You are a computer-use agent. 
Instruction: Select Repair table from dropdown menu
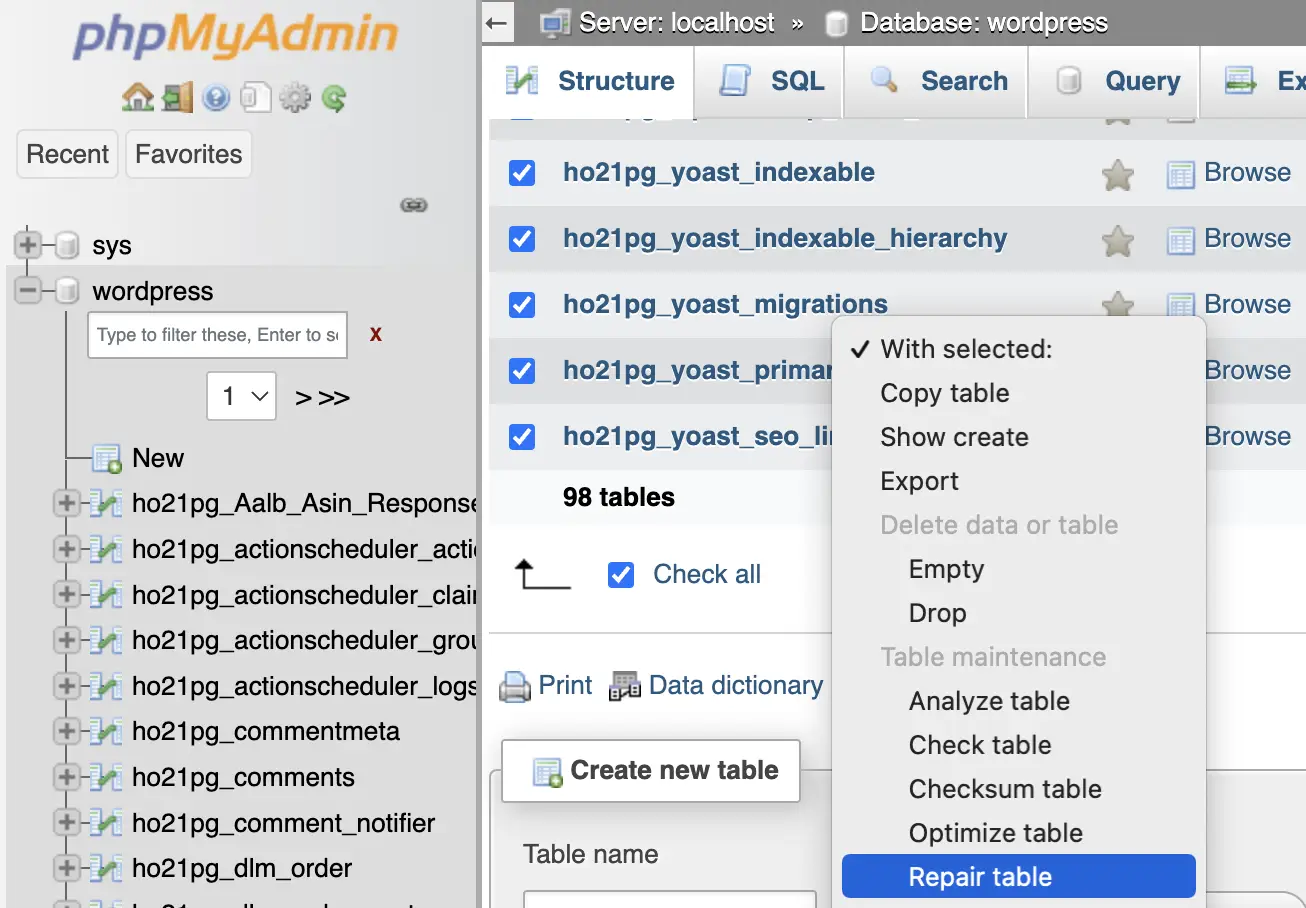(x=1019, y=877)
